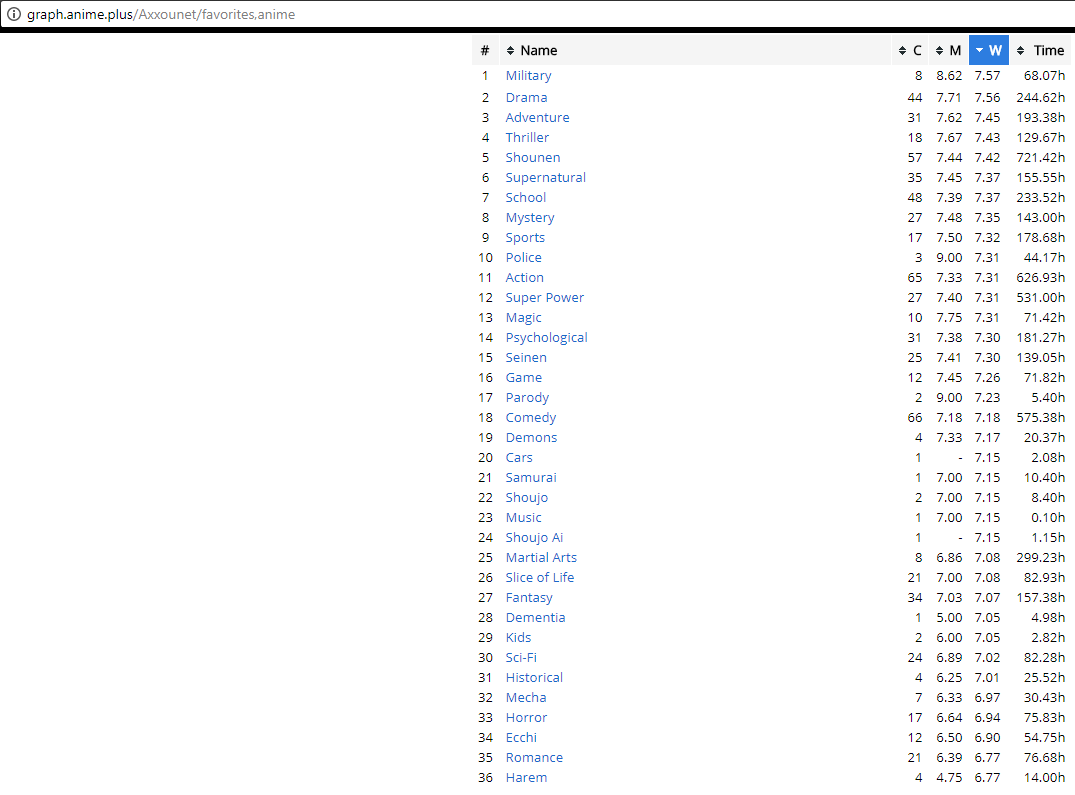This screenshot has height=795, width=1075.
Task: Sort table by Time column header
Action: pyautogui.click(x=1040, y=50)
